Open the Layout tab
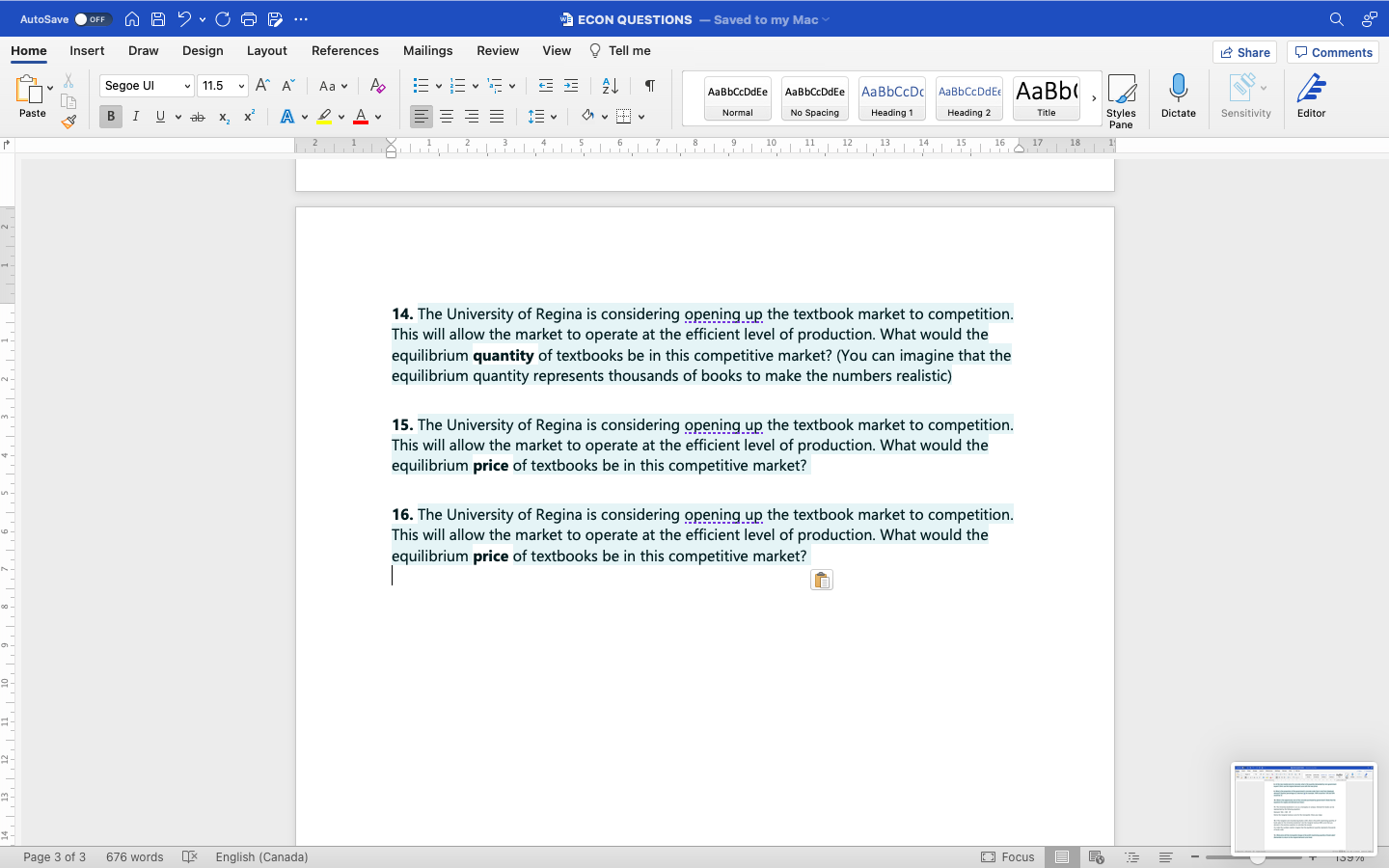This screenshot has height=868, width=1389. [x=267, y=50]
